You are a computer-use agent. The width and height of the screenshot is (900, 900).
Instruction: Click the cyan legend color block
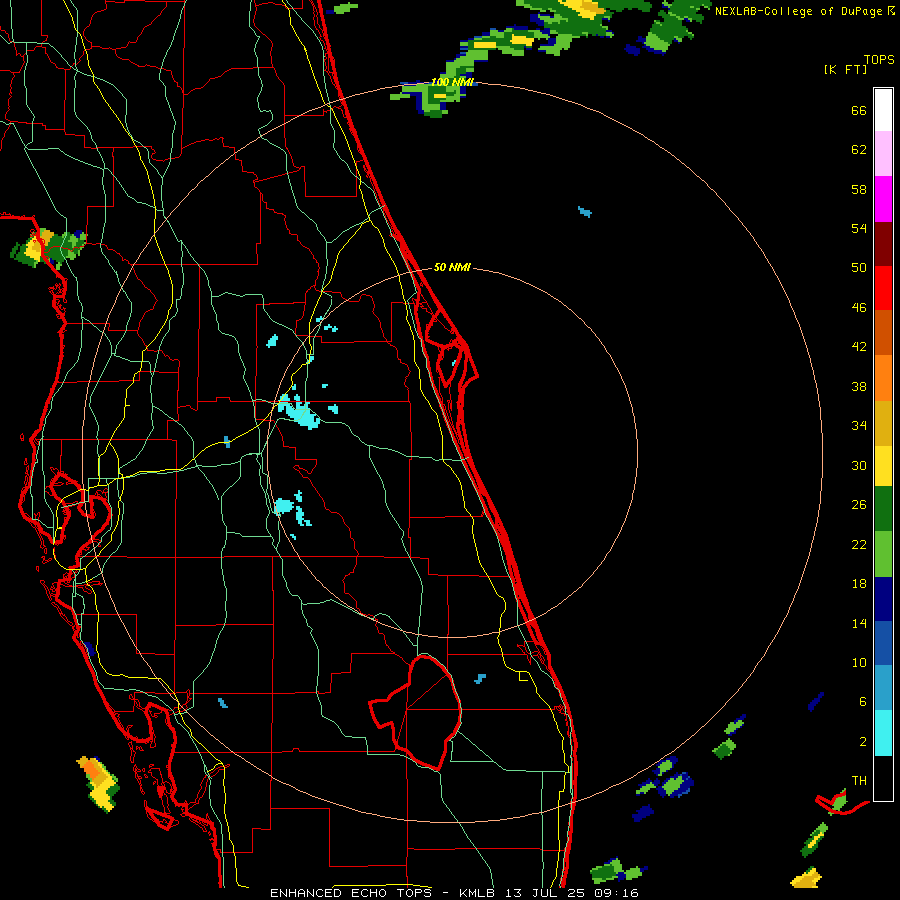pyautogui.click(x=883, y=733)
